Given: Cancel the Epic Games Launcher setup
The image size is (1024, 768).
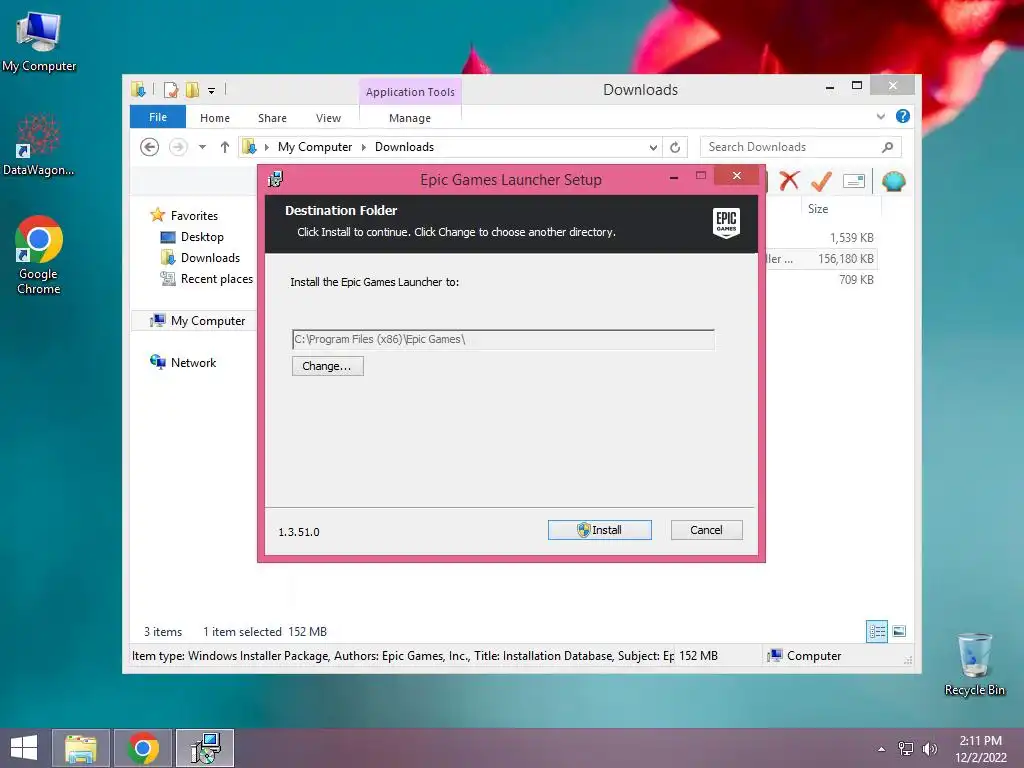Looking at the screenshot, I should 707,530.
